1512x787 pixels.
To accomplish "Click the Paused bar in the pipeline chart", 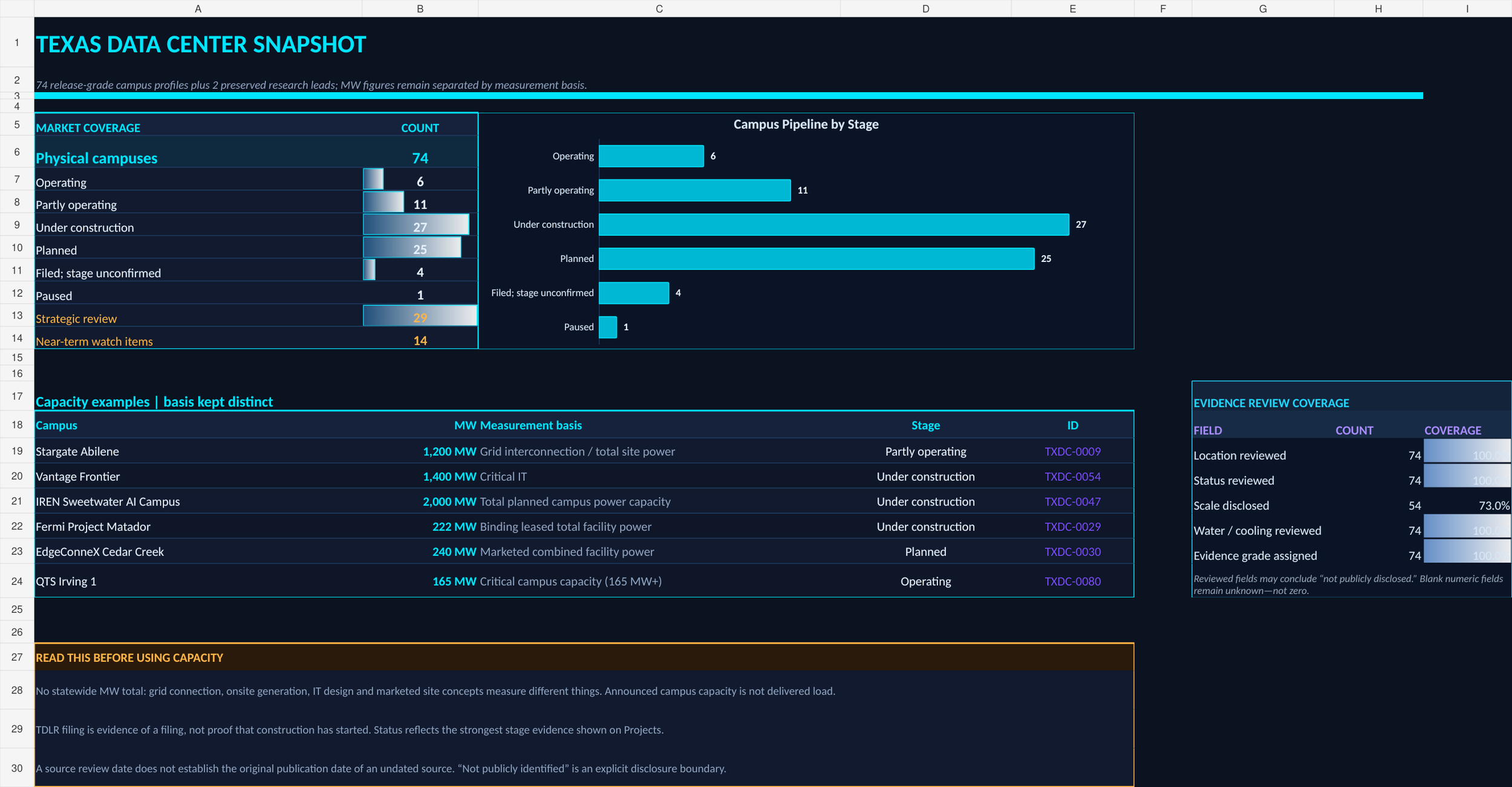I will [x=608, y=327].
